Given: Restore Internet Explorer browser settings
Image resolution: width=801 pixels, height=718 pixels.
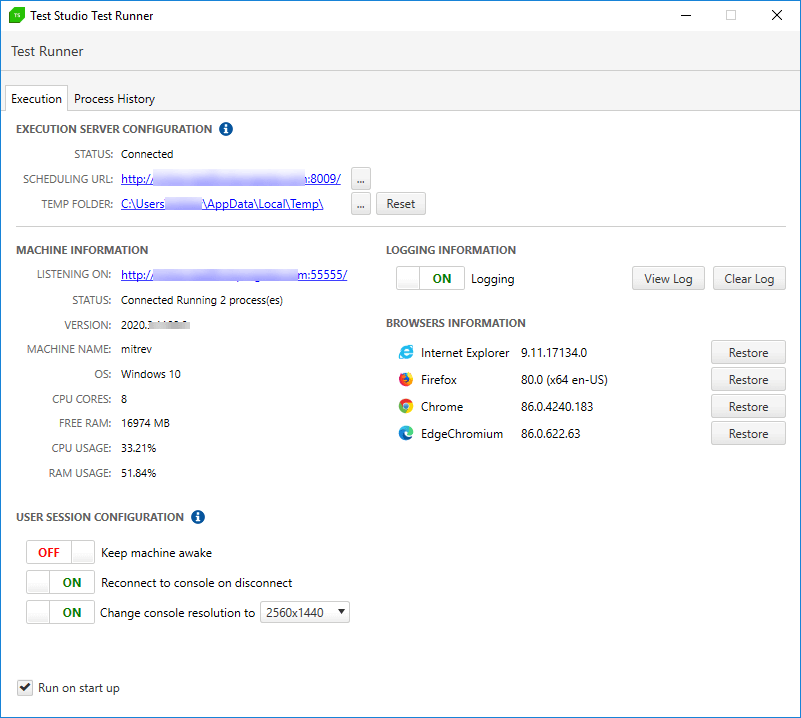Looking at the screenshot, I should click(x=748, y=352).
